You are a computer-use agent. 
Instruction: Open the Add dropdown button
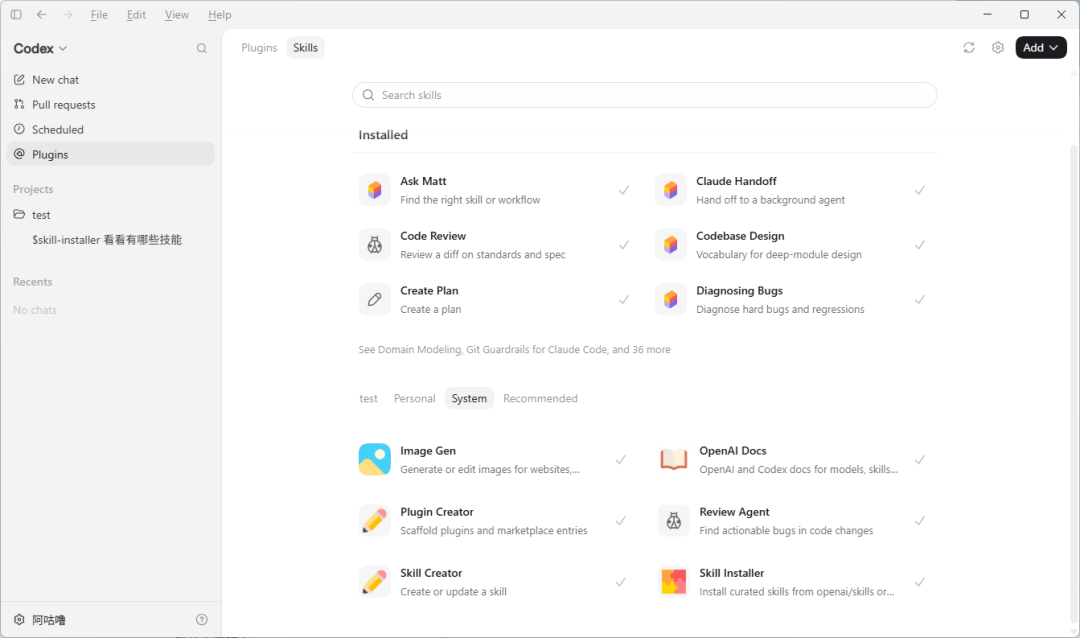pyautogui.click(x=1041, y=48)
